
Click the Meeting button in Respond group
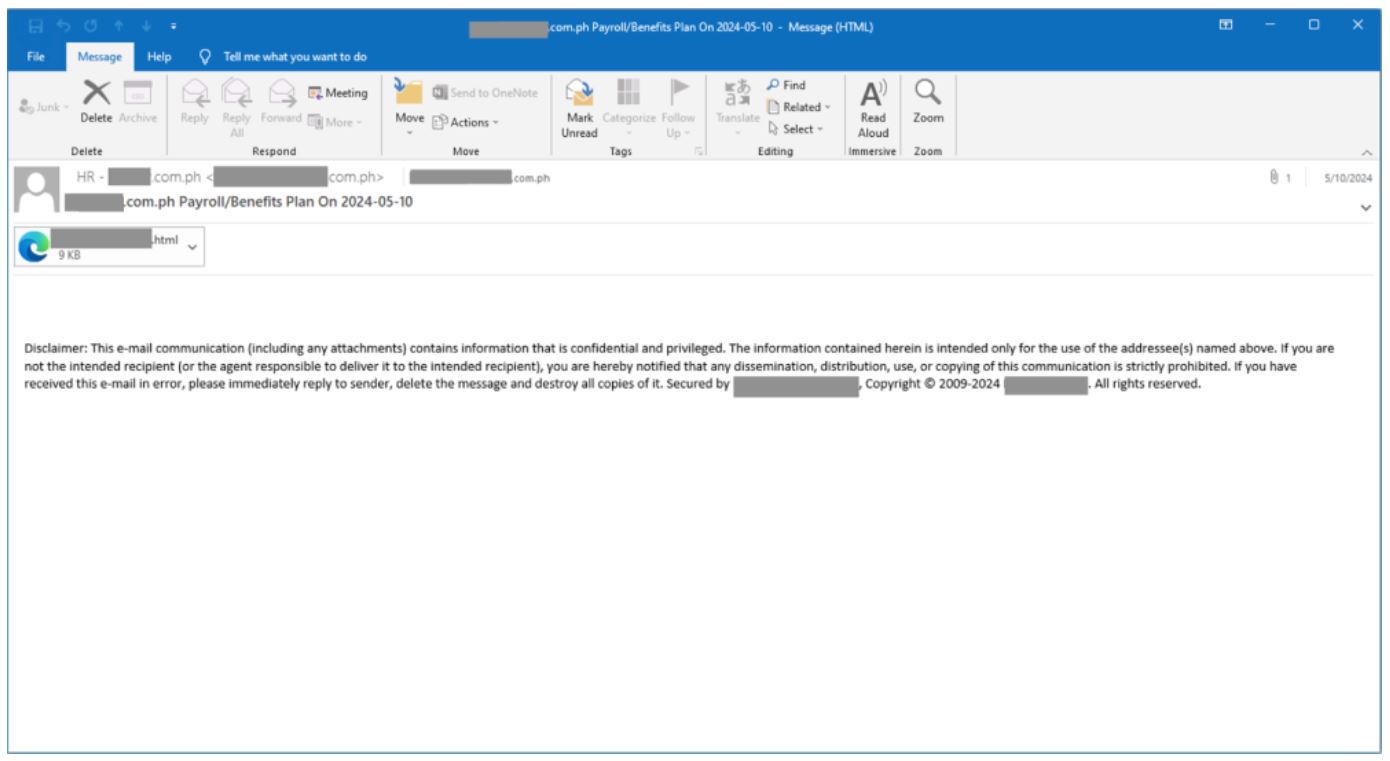tap(338, 93)
